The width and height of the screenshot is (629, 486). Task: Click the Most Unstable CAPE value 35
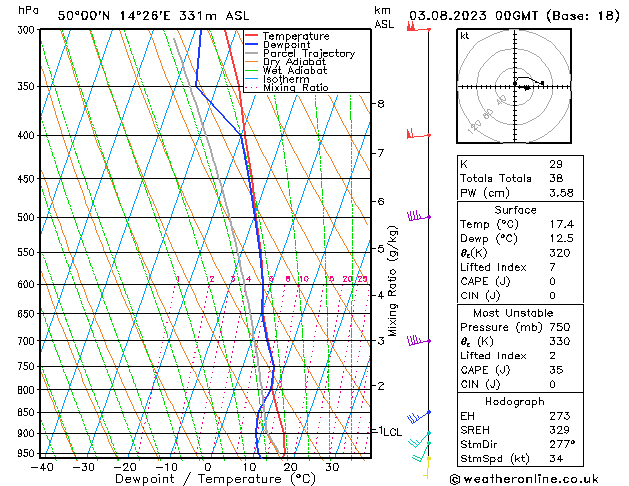pos(556,370)
